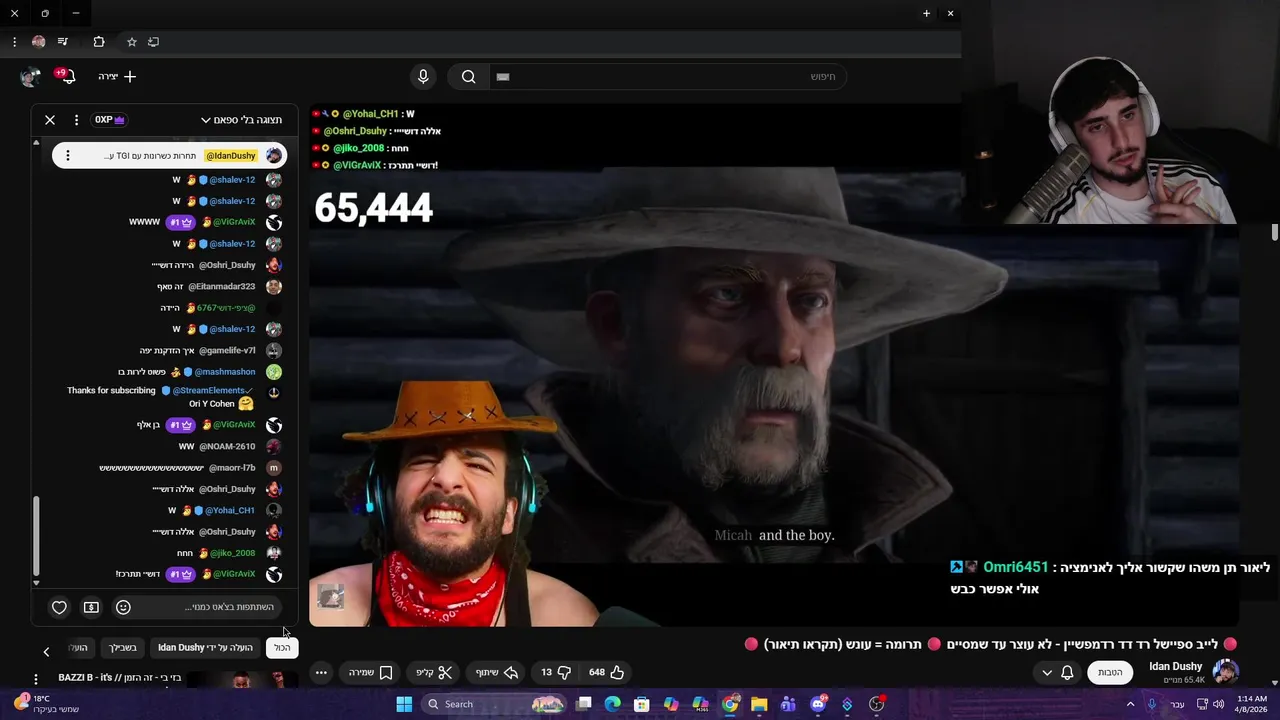Expand chat view mode dropdown
This screenshot has width=1280, height=720.
241,120
